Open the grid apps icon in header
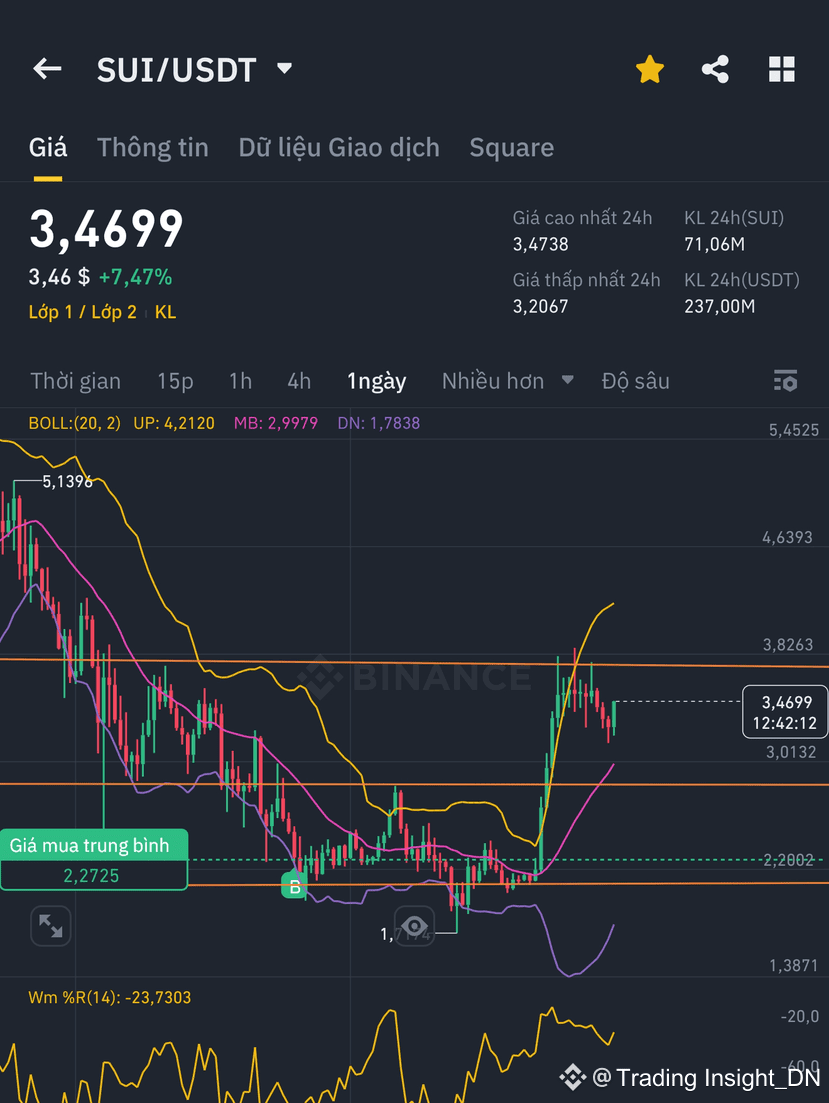The image size is (829, 1103). point(781,69)
